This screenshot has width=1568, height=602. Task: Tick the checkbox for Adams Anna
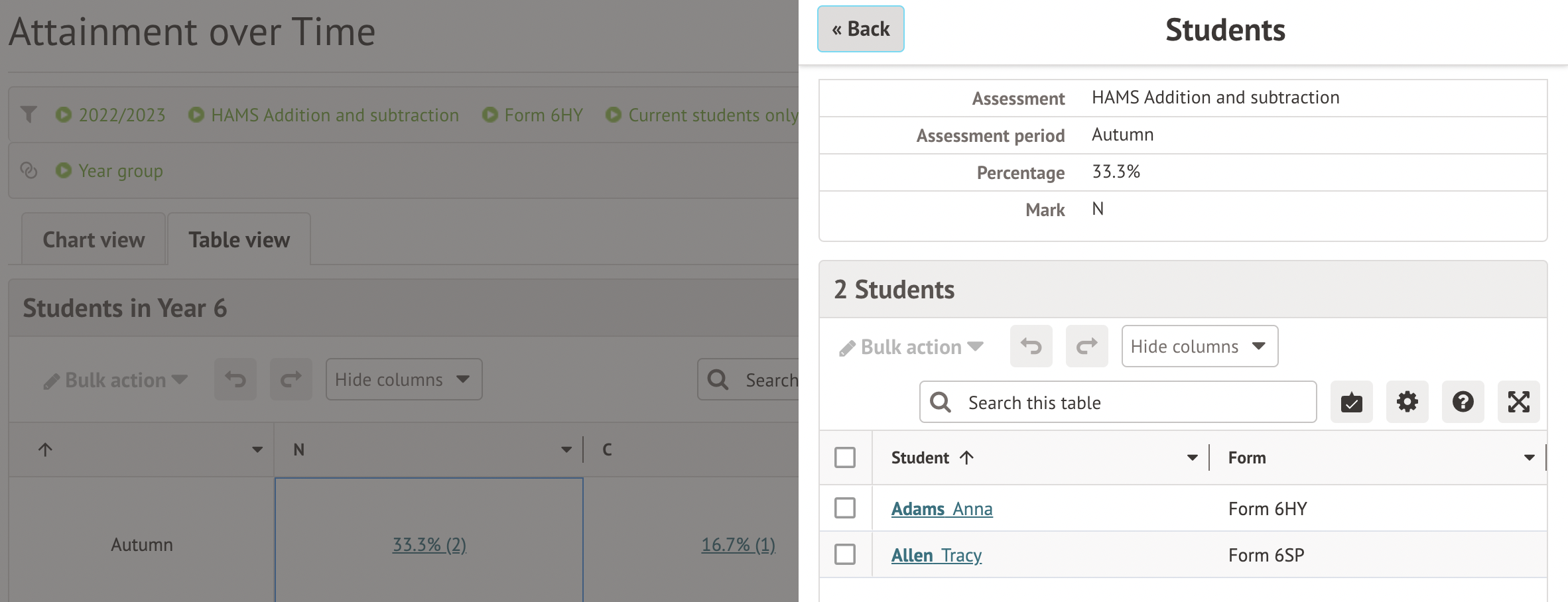pos(845,509)
